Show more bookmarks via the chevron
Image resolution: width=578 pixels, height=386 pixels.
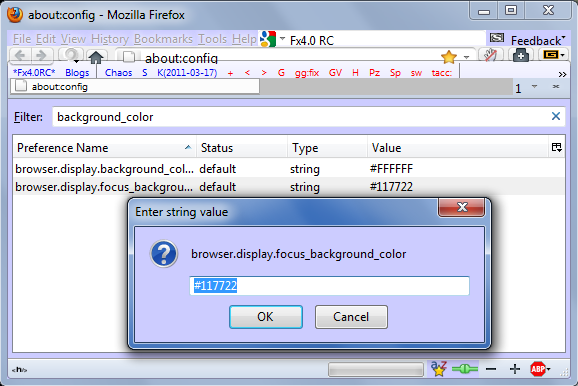click(x=562, y=74)
